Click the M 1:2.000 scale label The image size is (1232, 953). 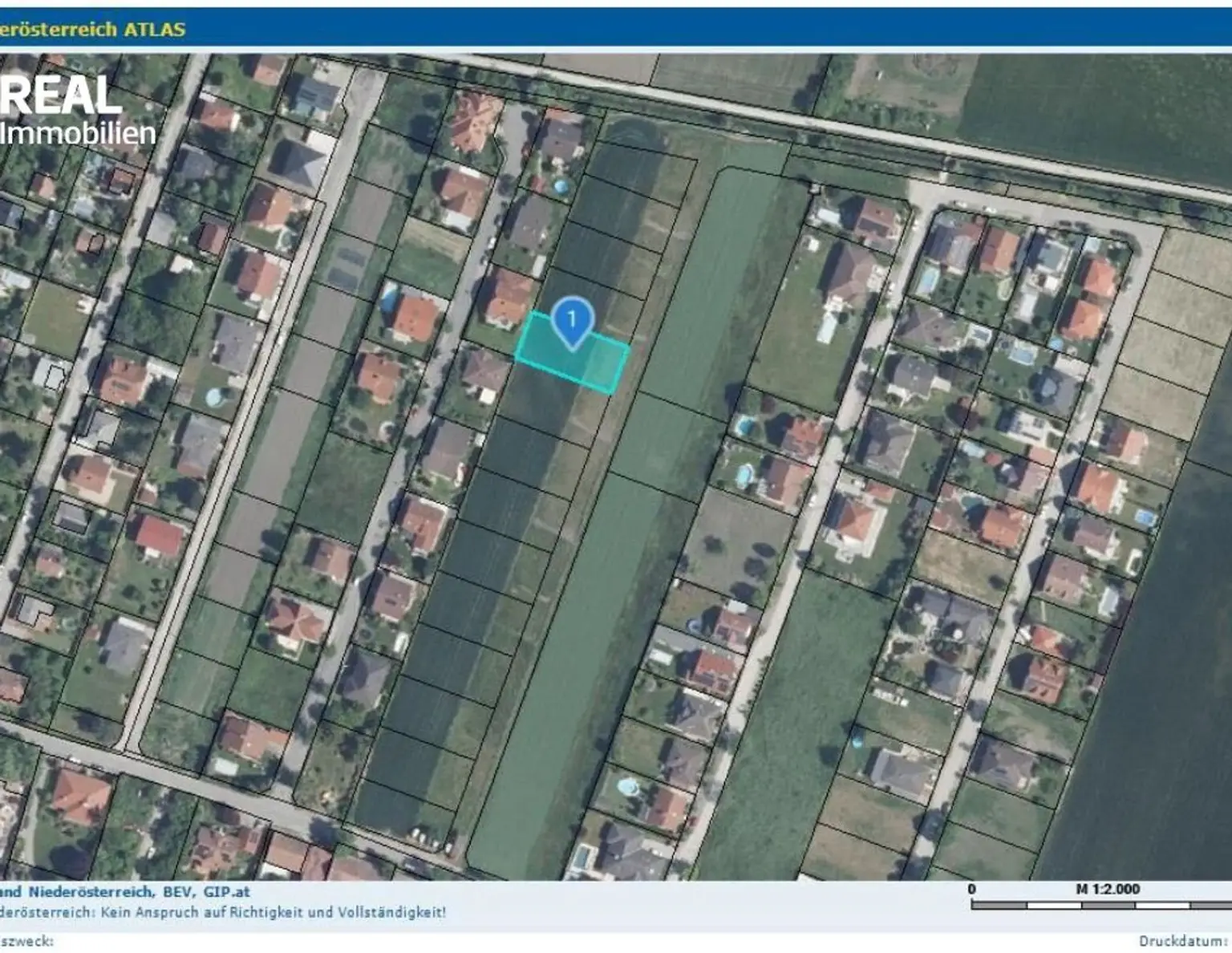tap(1107, 889)
